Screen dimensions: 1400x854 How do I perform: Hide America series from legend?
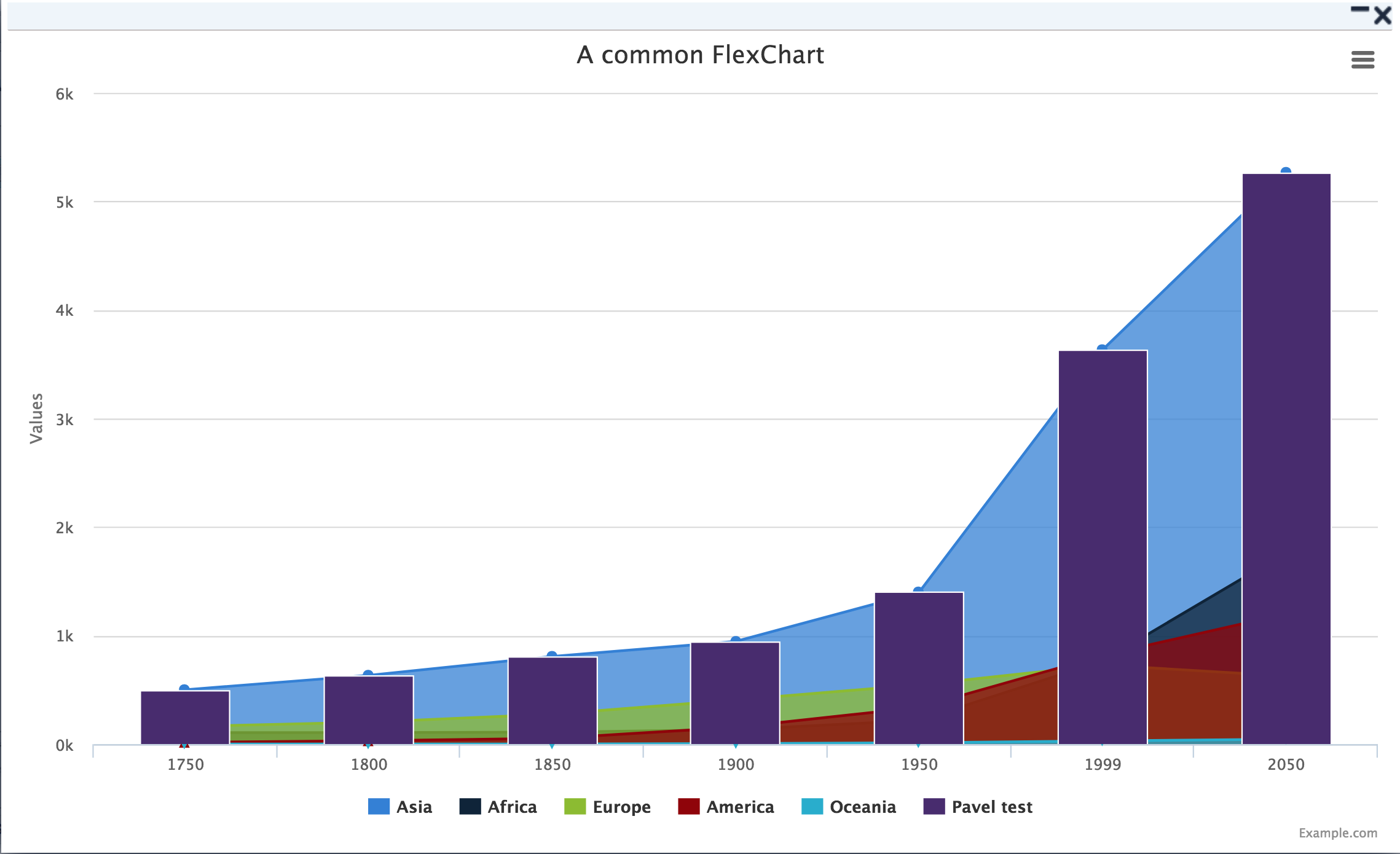[740, 807]
